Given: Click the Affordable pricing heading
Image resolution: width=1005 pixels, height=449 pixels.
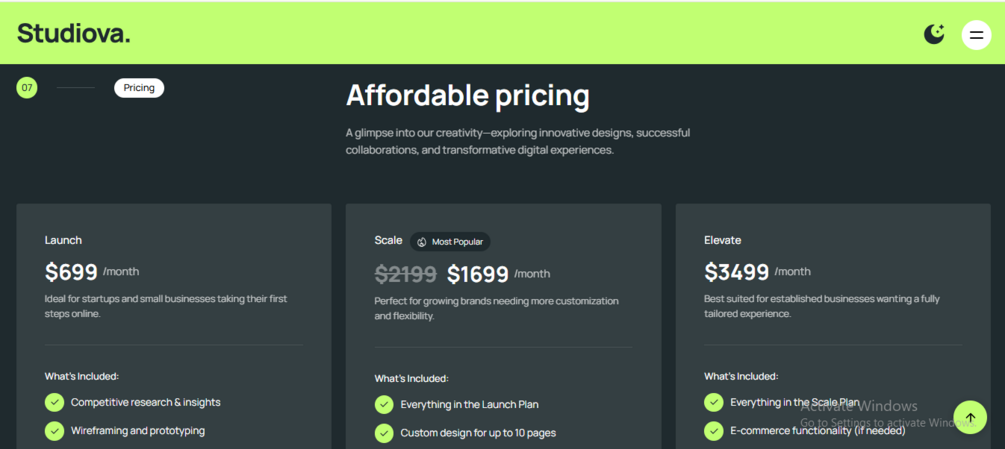Looking at the screenshot, I should pos(467,96).
